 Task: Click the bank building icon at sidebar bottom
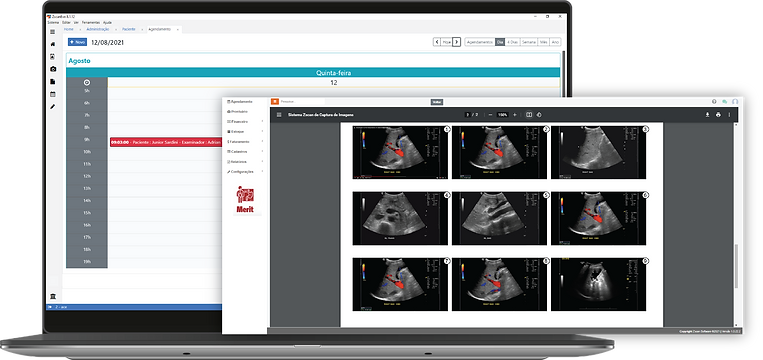tap(53, 296)
